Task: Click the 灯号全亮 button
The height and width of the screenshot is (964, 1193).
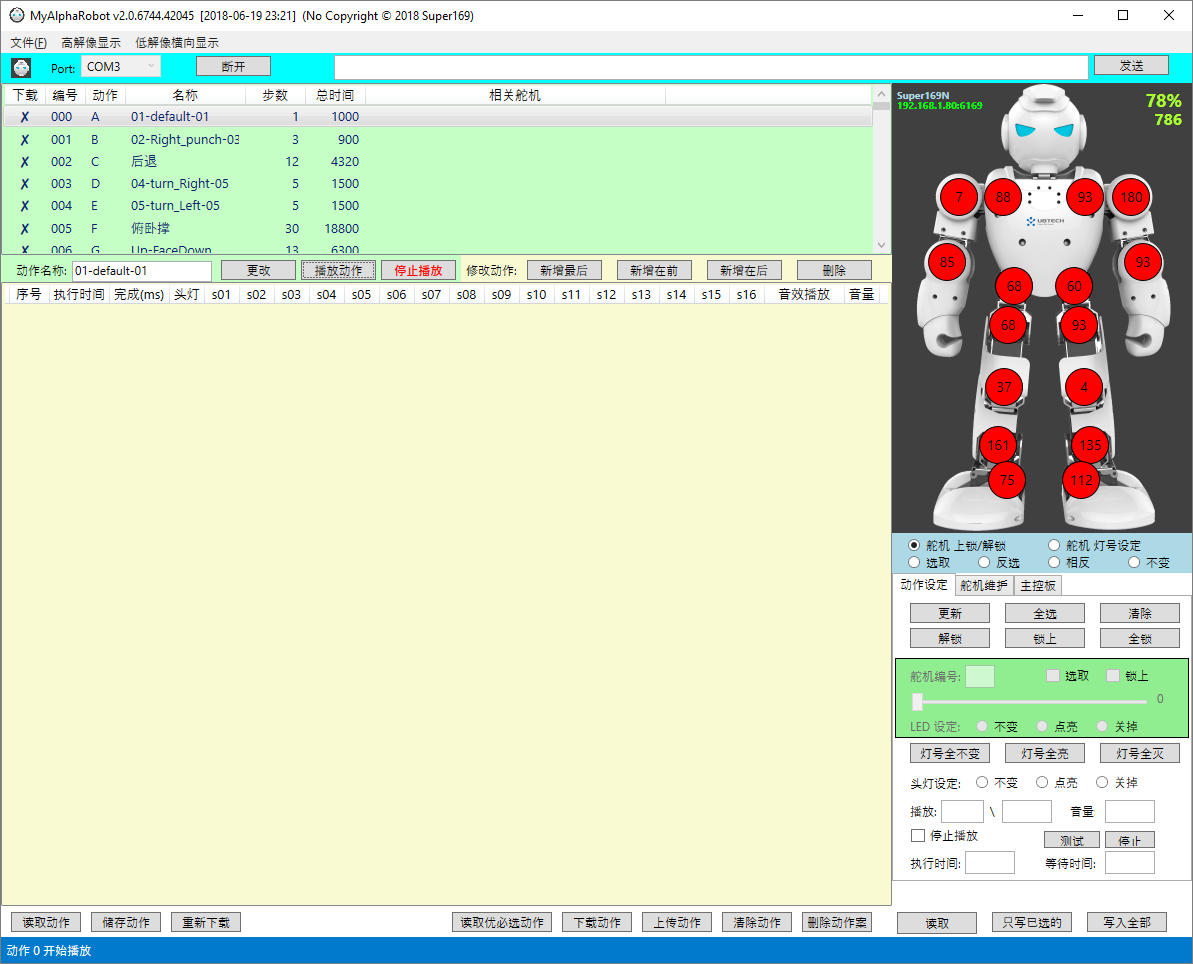Action: 1045,753
